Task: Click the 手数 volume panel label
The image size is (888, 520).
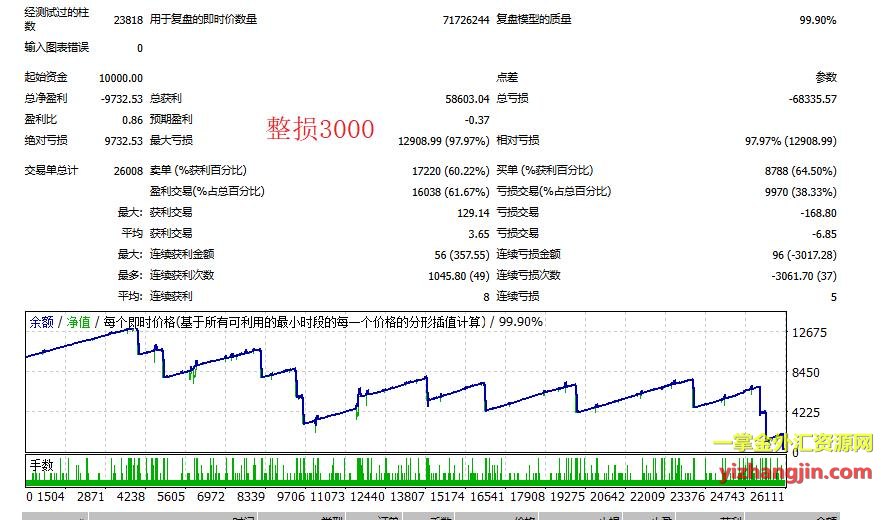Action: (x=41, y=464)
